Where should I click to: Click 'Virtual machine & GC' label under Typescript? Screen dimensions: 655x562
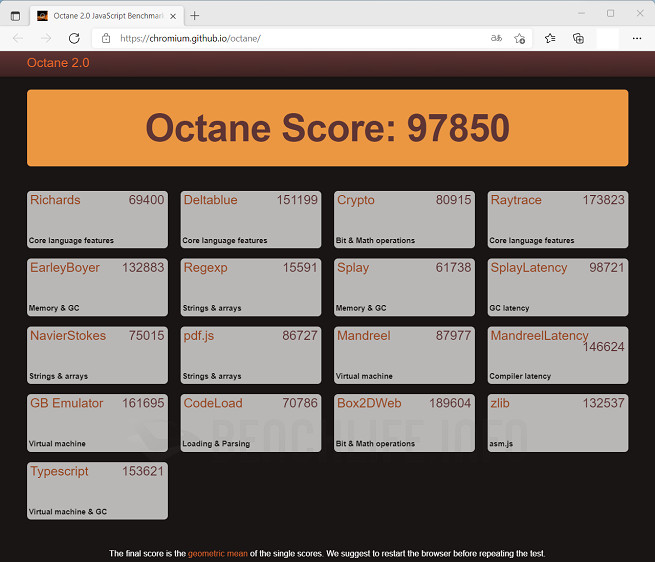(x=68, y=512)
